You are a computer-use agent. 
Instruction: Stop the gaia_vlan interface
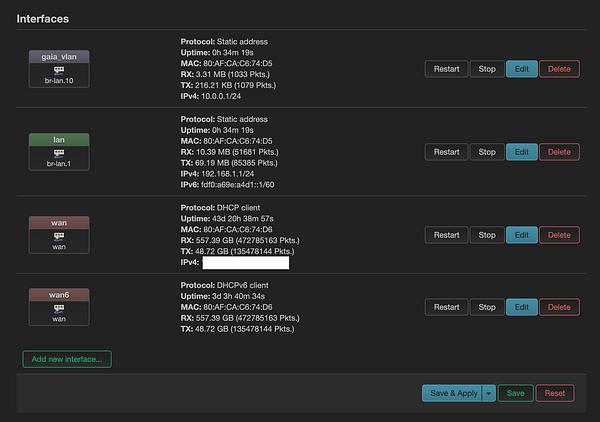487,69
